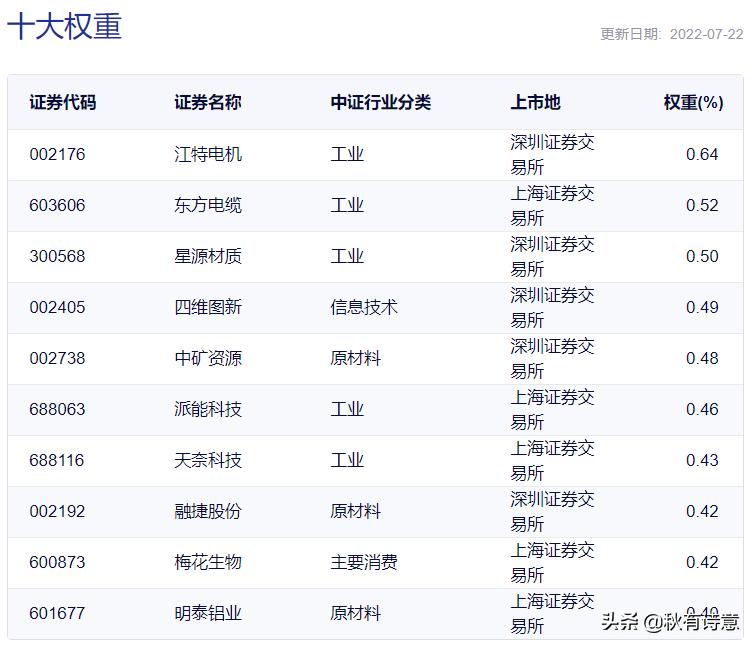756x648 pixels.
Task: Click the 0.42 weight for 融捷股份
Action: [702, 512]
